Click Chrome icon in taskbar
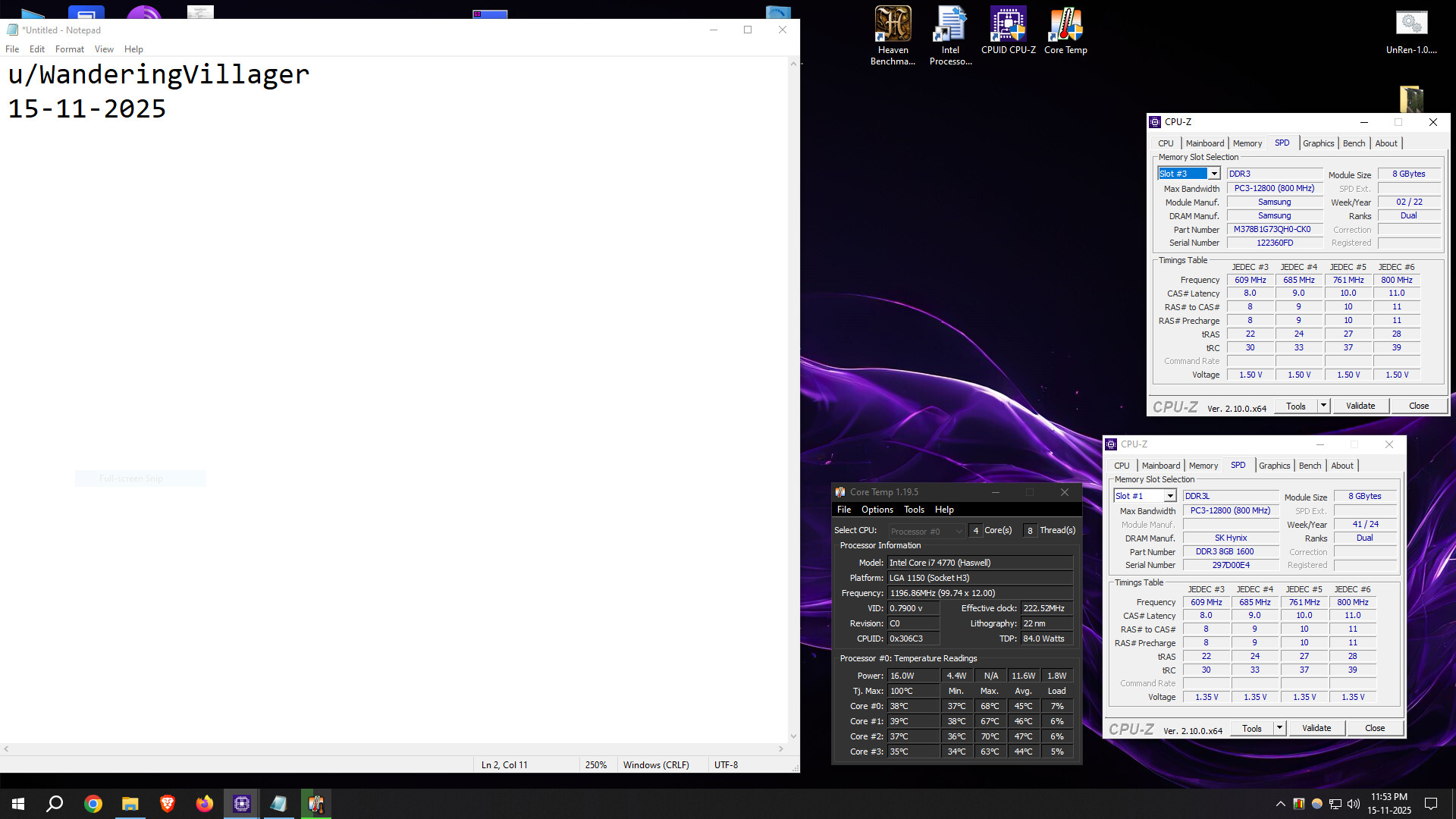This screenshot has width=1456, height=819. click(x=93, y=804)
